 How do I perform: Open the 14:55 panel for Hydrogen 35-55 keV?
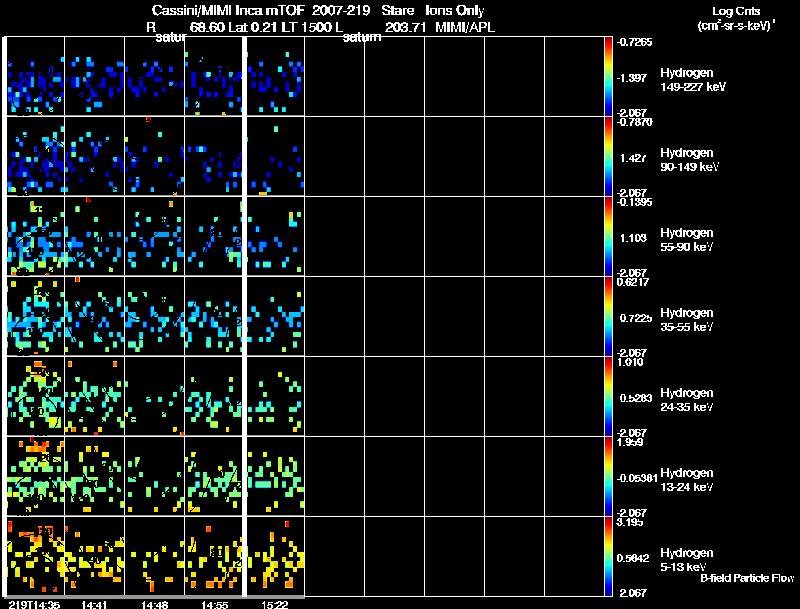[213, 316]
